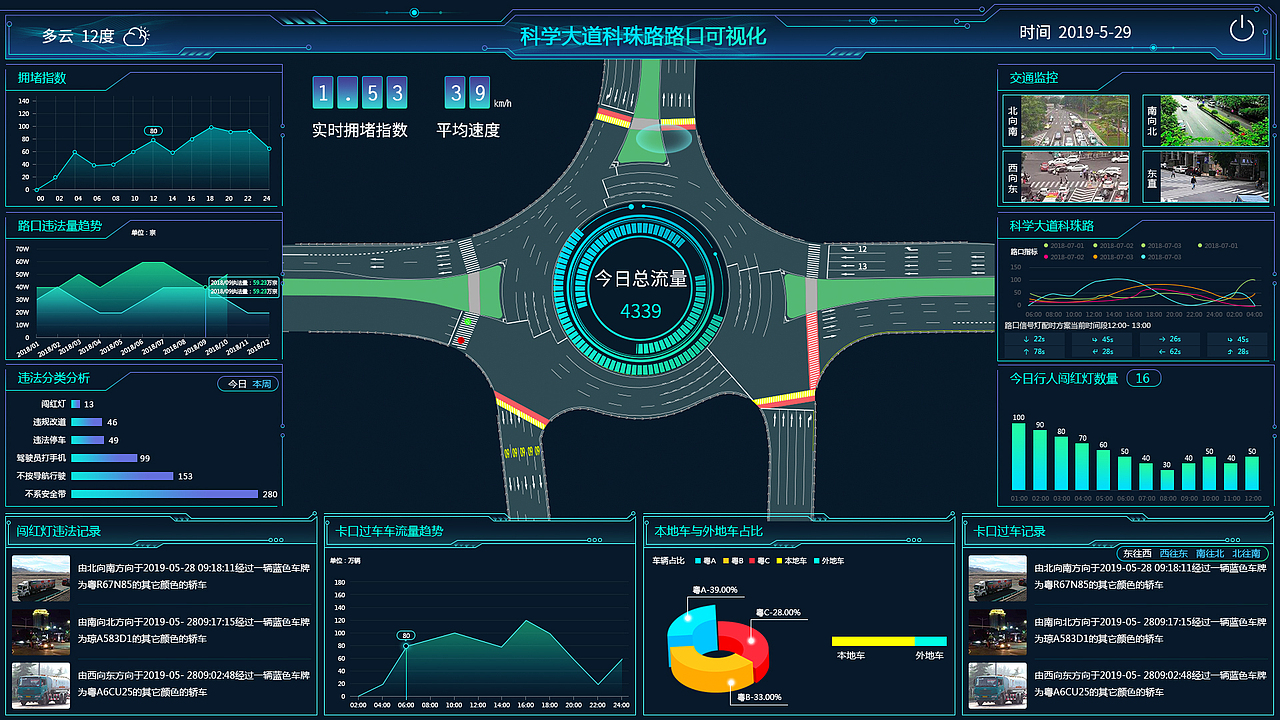Click the 交通监控 panel title
Image resolution: width=1280 pixels, height=720 pixels.
tap(1033, 77)
